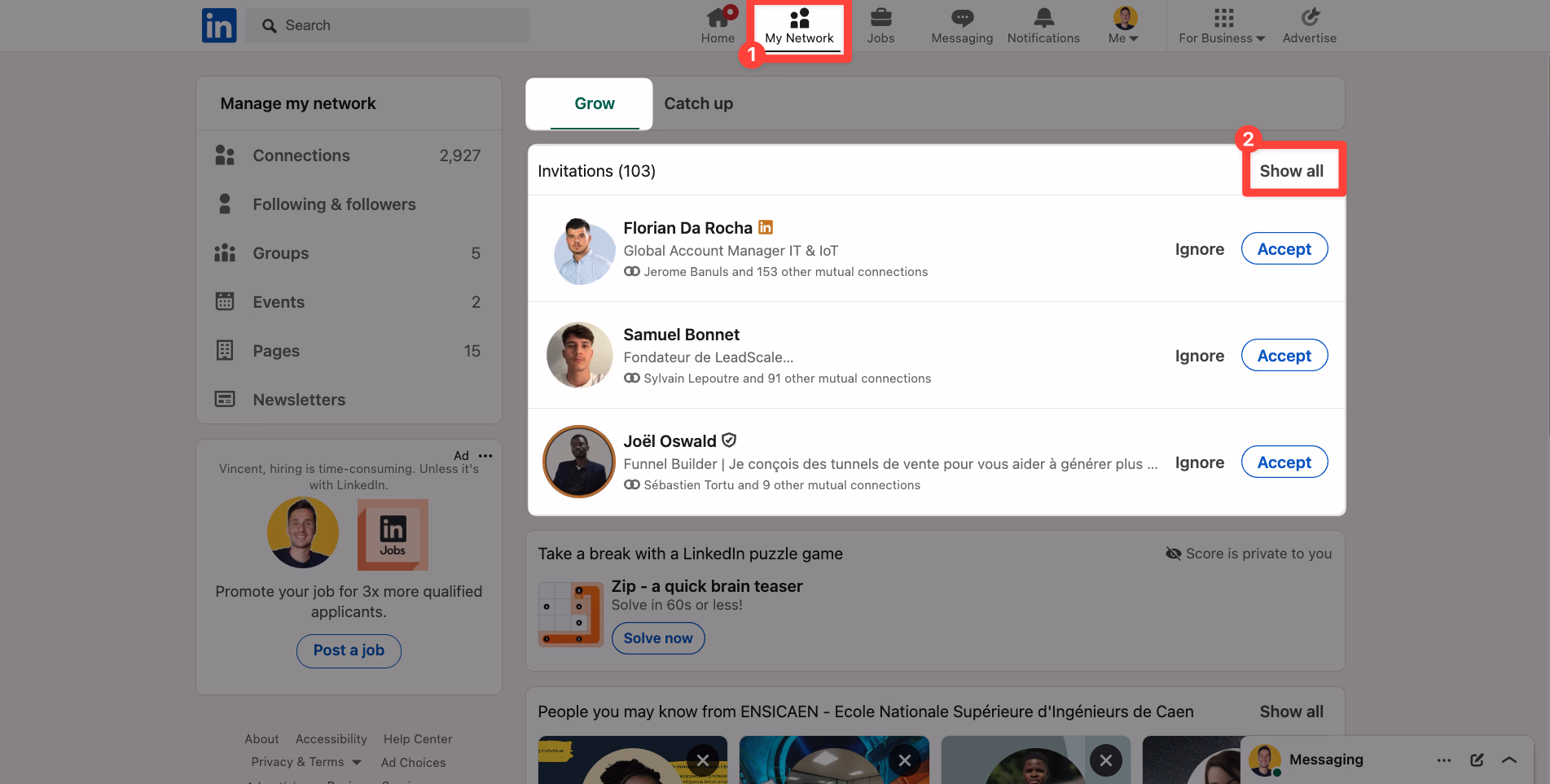Click the Messaging overlay header
The width and height of the screenshot is (1550, 784).
tap(1387, 760)
